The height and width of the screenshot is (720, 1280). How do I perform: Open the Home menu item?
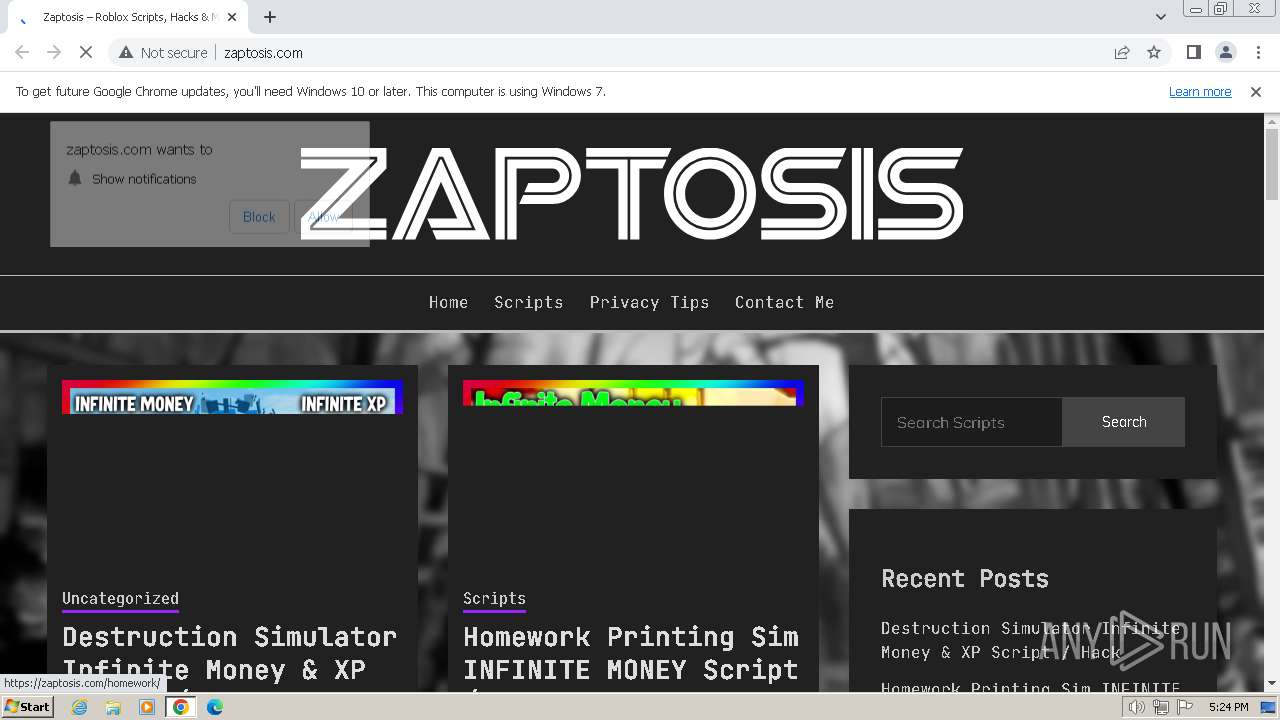(448, 302)
